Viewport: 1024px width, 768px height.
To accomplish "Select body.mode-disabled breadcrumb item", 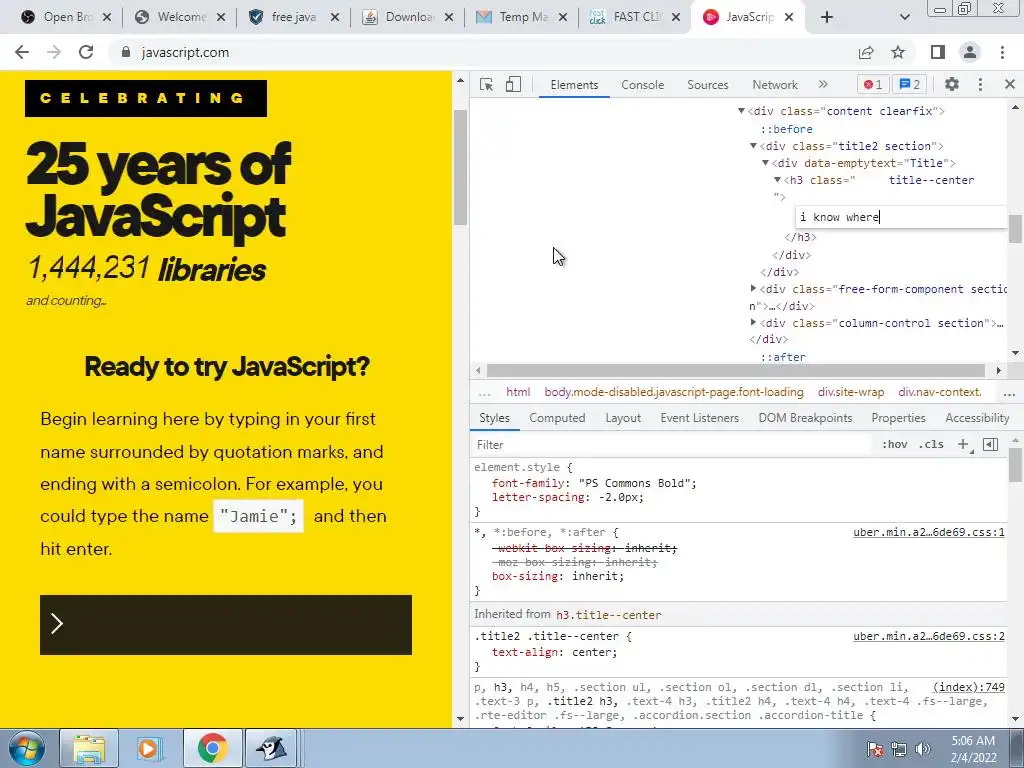I will click(673, 392).
